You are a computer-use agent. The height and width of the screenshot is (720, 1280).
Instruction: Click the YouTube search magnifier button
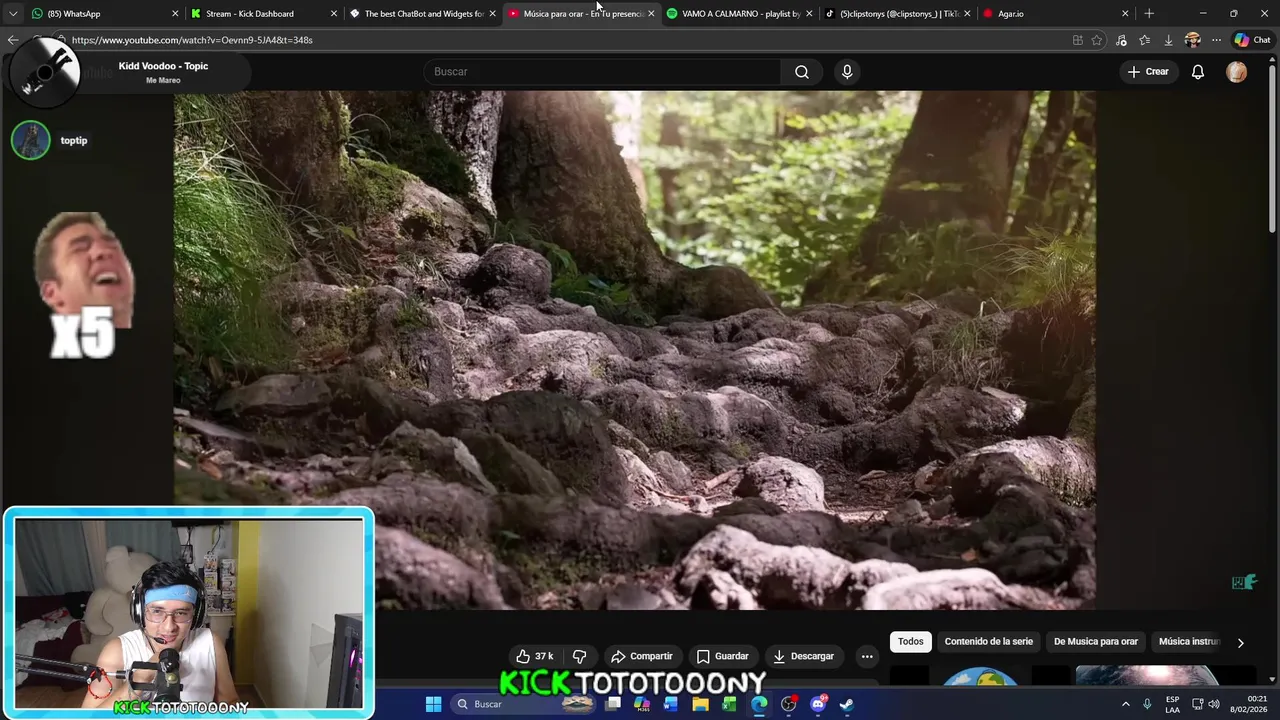[801, 72]
